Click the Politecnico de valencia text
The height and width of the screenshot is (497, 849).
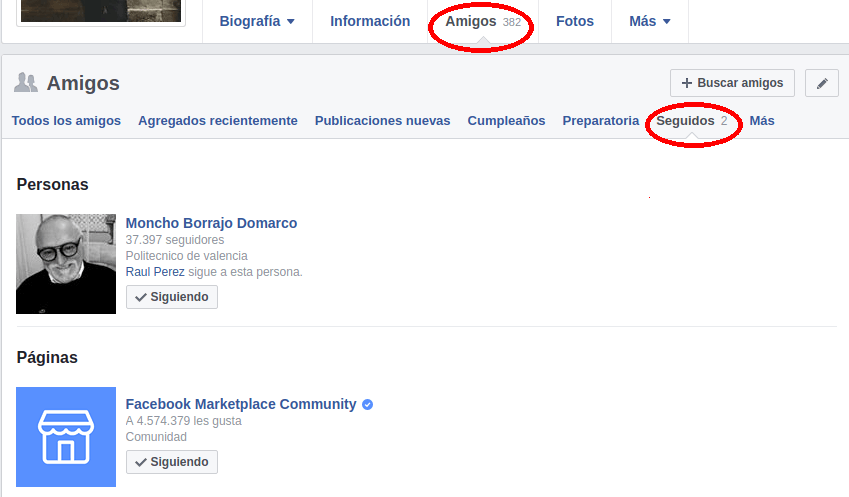tap(186, 256)
